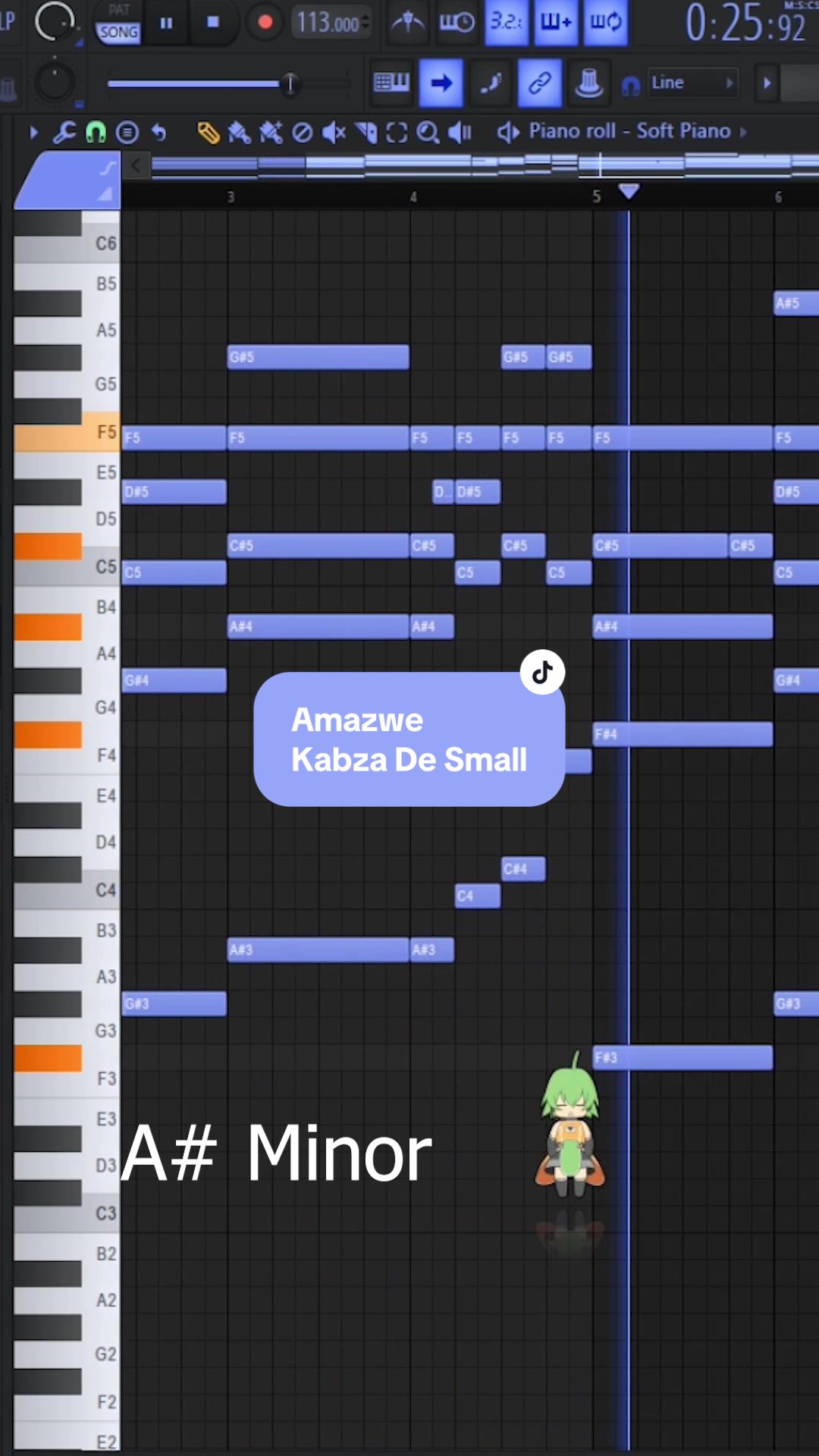Toggle the auto-scroll arrow button
The width and height of the screenshot is (819, 1456).
tap(441, 83)
